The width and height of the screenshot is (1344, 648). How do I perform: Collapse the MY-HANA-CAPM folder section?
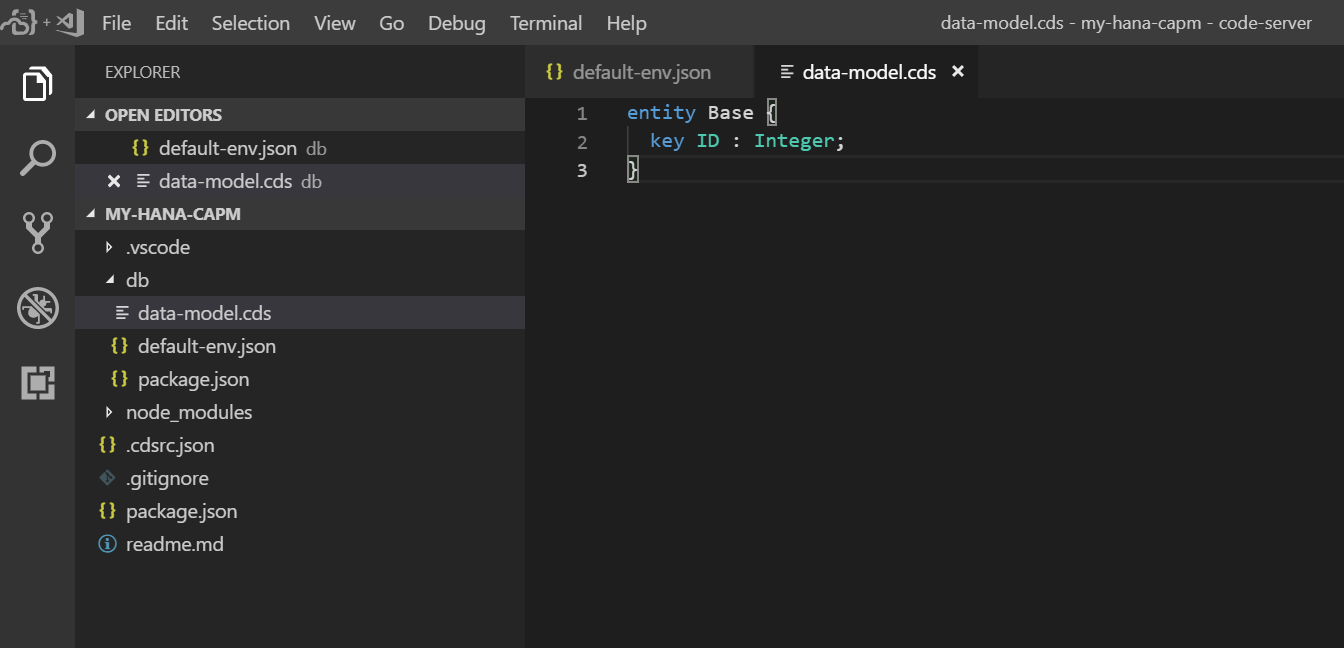tap(172, 214)
